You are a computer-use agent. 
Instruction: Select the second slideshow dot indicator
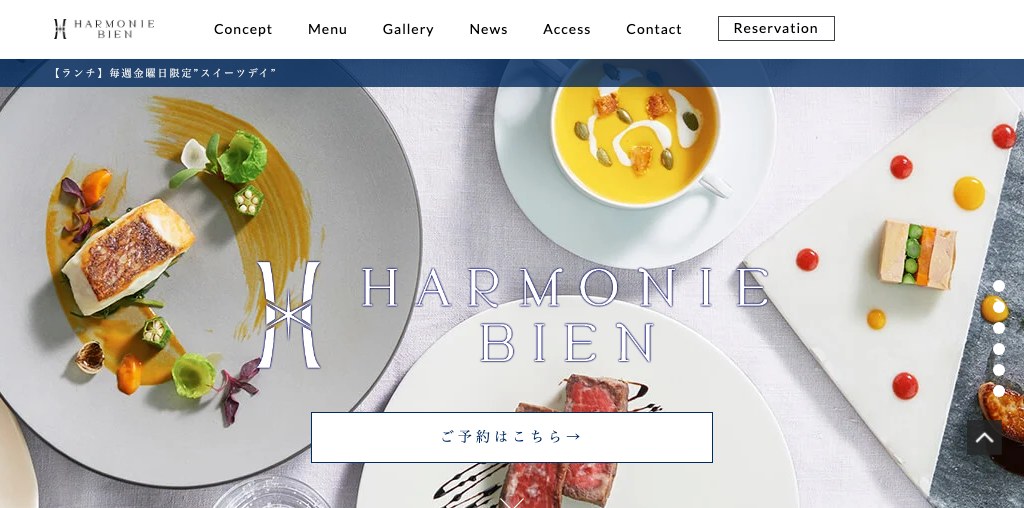click(x=999, y=307)
